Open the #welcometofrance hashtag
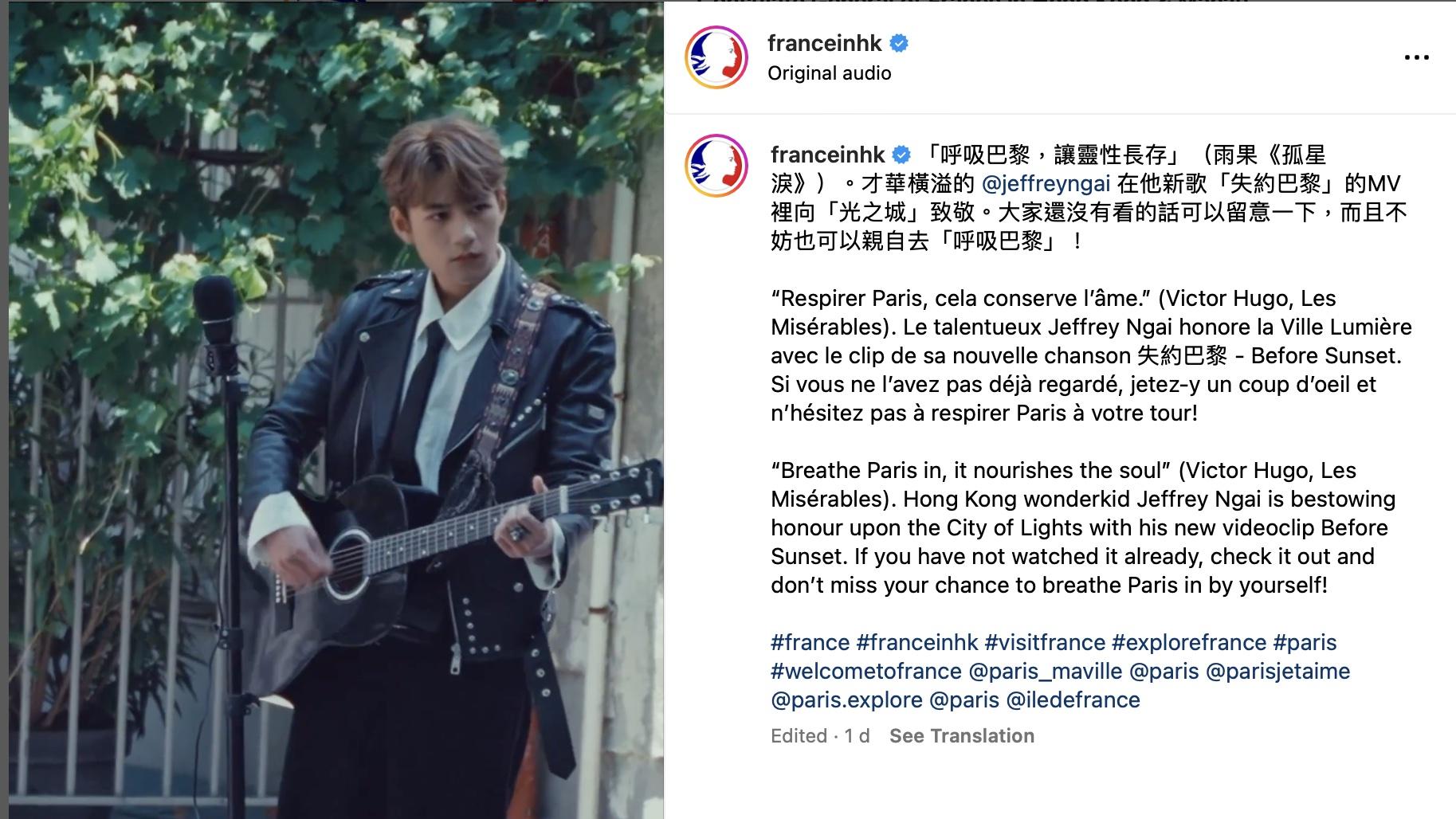1456x819 pixels. [x=866, y=672]
